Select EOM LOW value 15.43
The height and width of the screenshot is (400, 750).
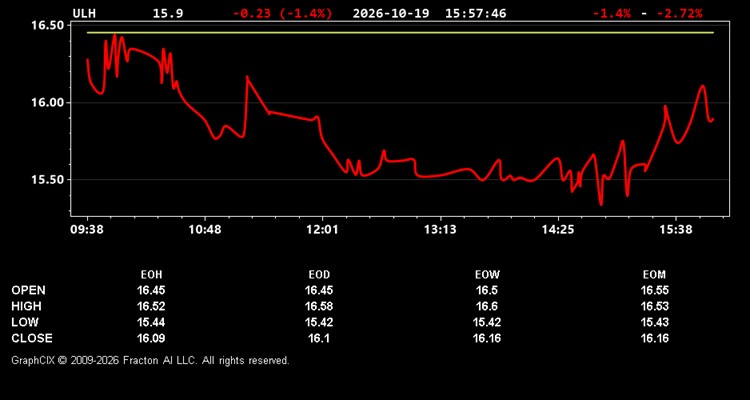coord(654,322)
